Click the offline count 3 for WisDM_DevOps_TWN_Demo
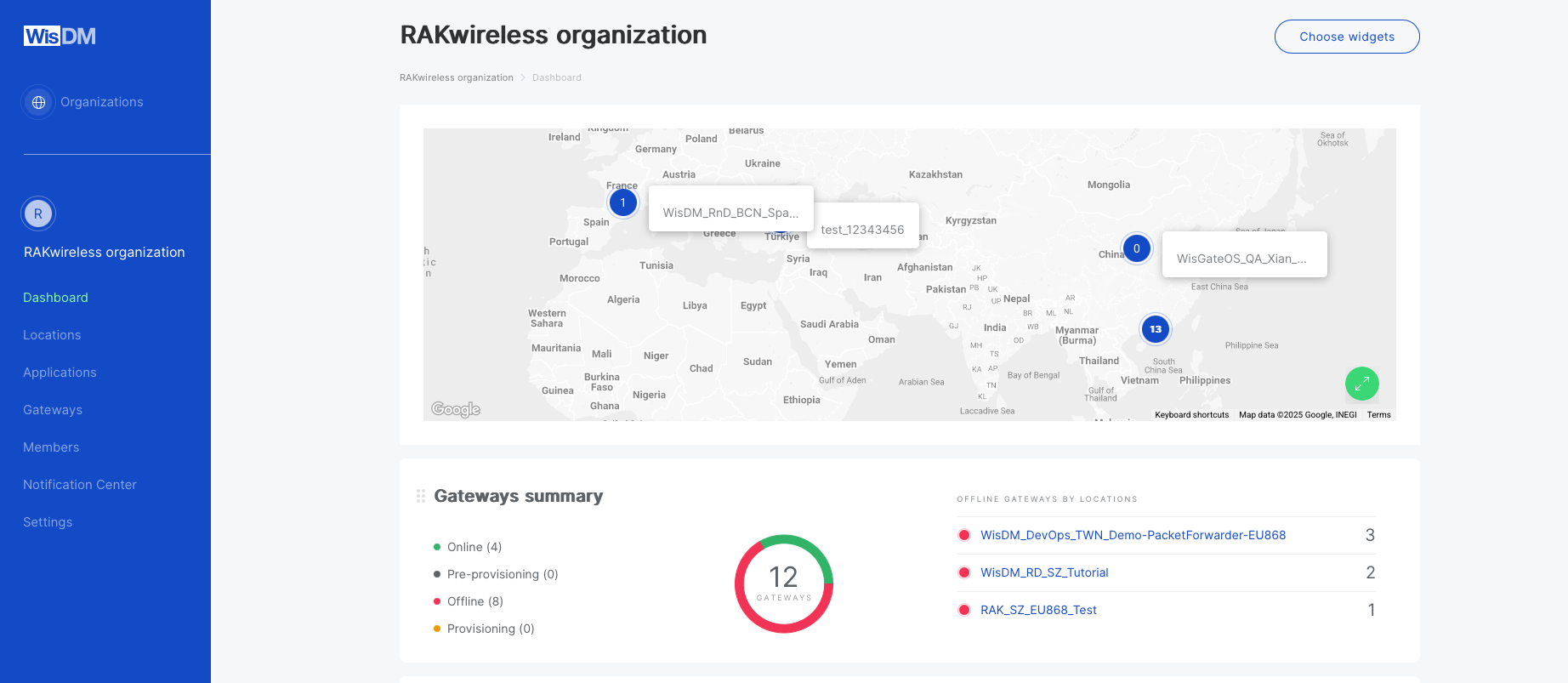 tap(1370, 535)
